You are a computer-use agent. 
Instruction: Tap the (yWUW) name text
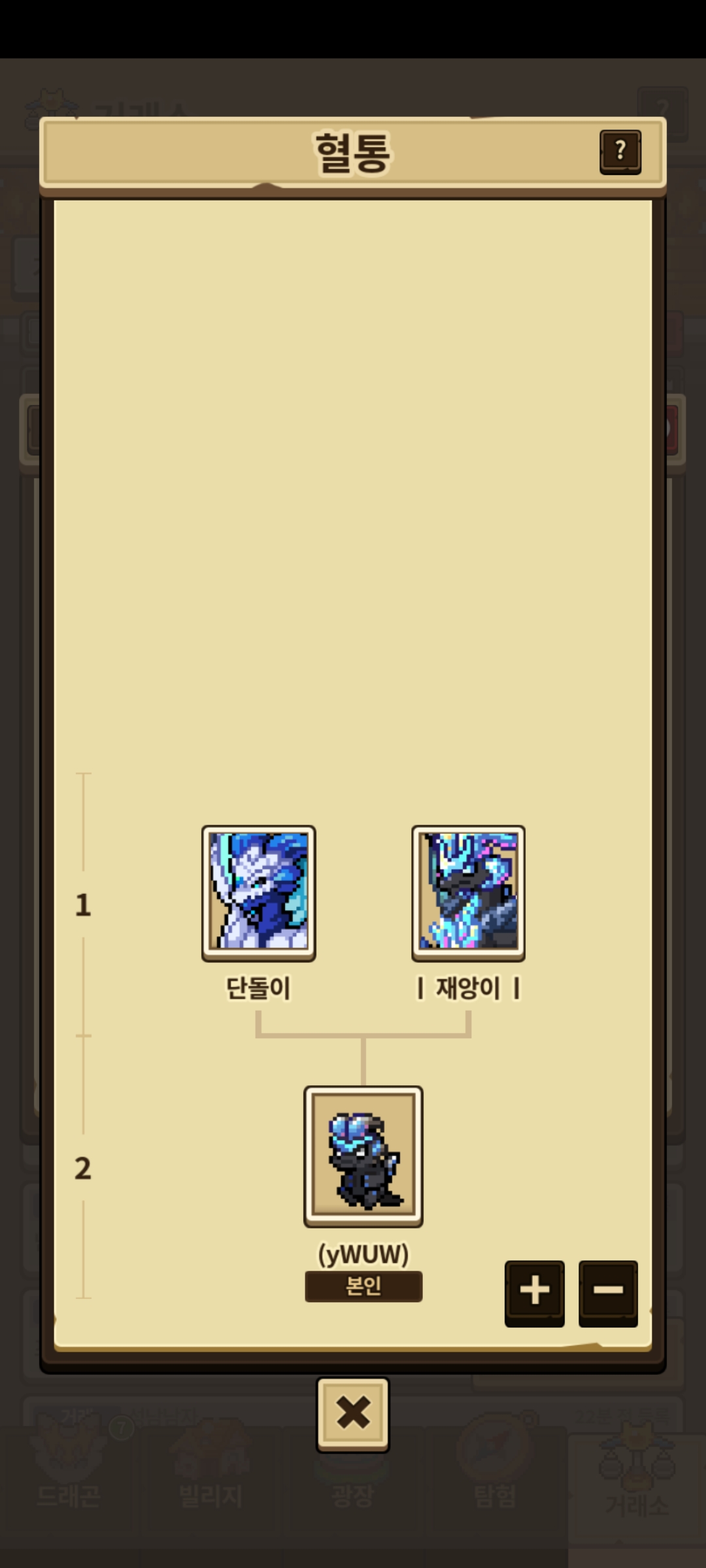pos(363,1254)
